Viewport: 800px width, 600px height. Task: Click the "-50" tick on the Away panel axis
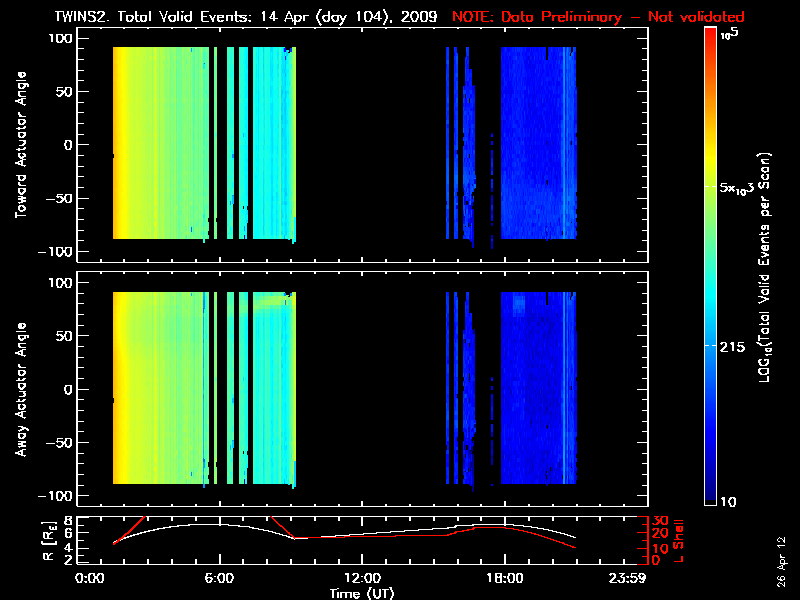coord(60,443)
